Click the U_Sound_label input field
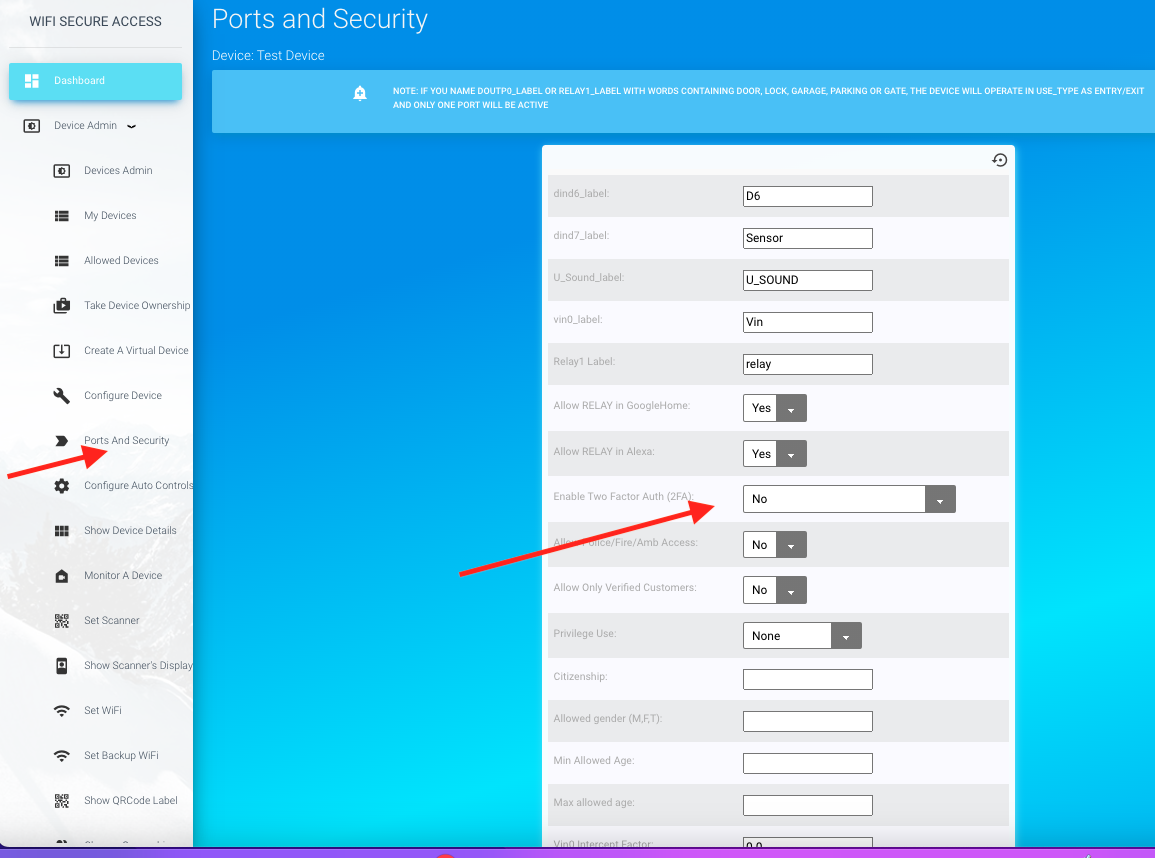Viewport: 1155px width, 858px height. point(808,280)
